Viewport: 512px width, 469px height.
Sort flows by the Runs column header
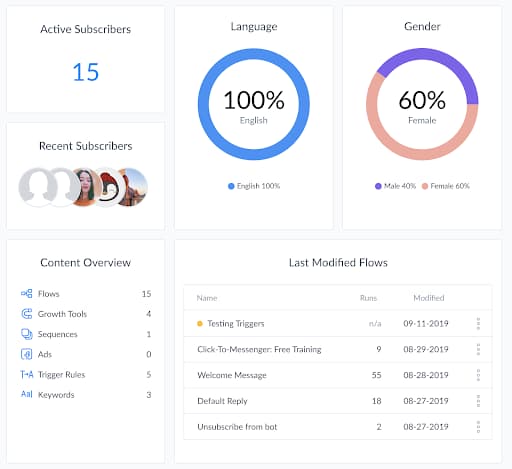point(368,298)
